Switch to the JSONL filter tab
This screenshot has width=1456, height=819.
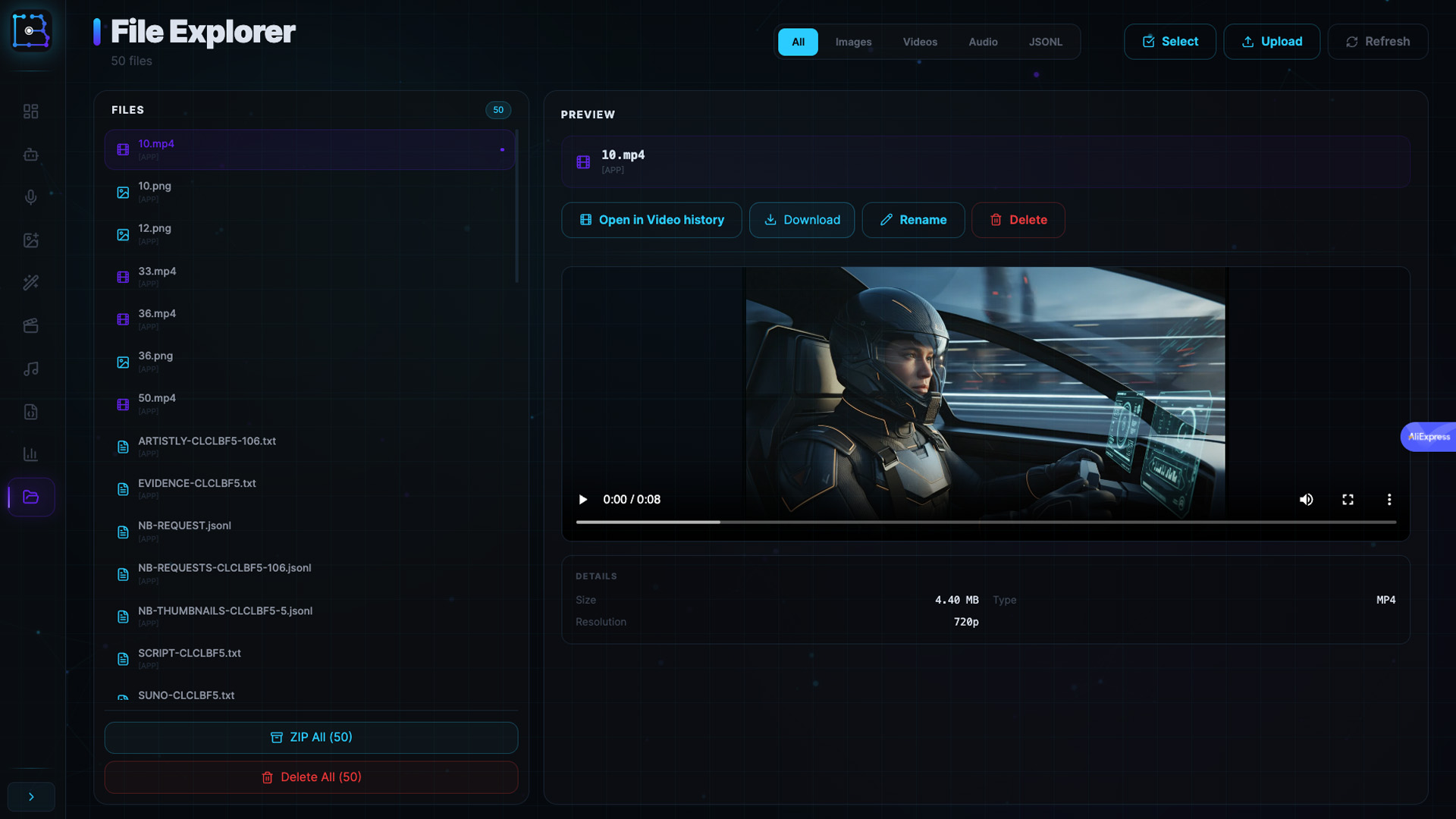pyautogui.click(x=1045, y=42)
